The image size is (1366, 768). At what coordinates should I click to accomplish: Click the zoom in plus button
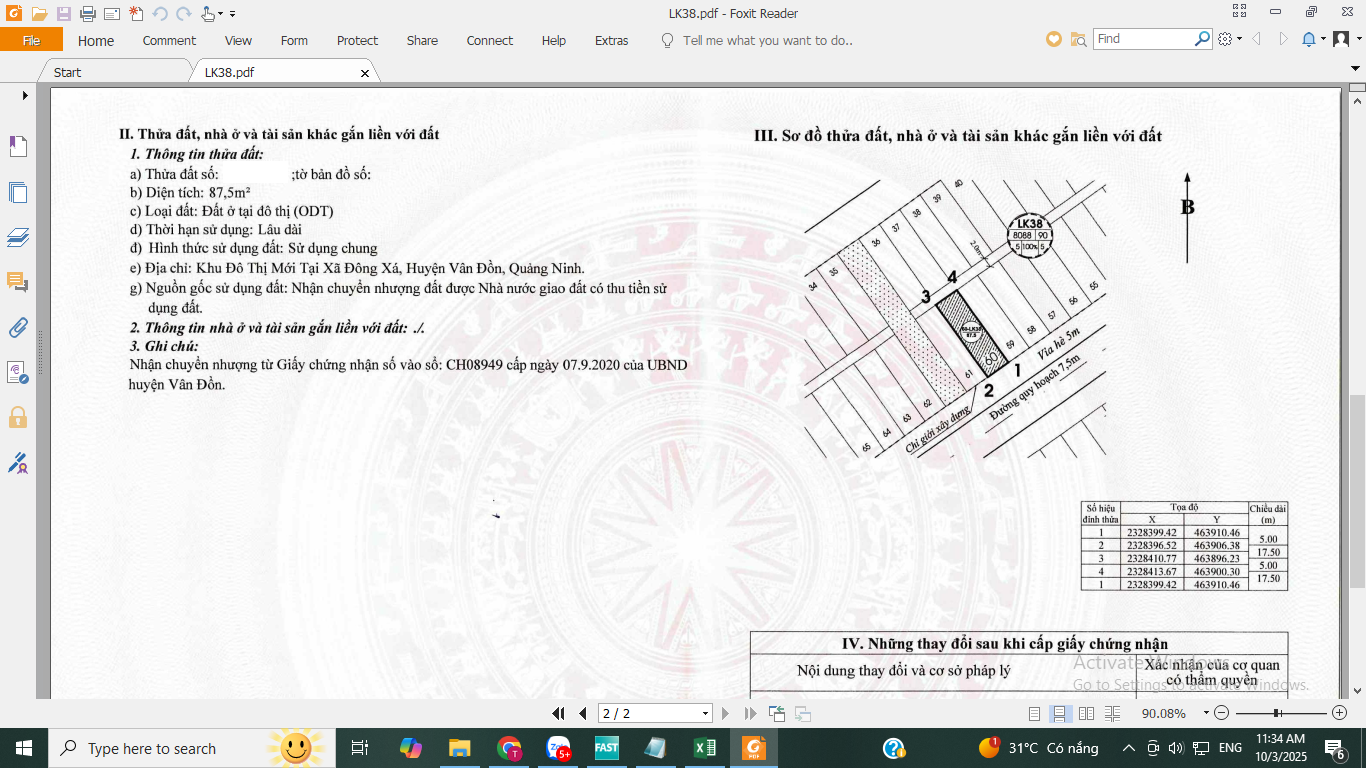coord(1339,713)
